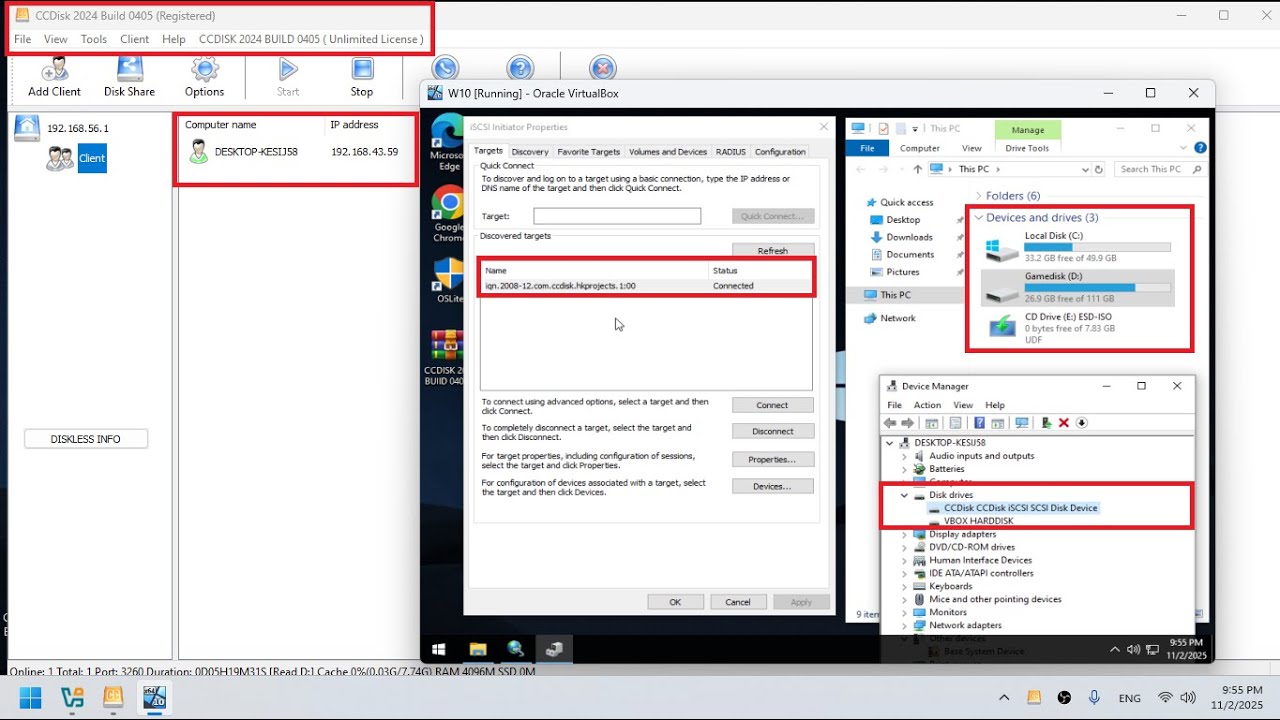Open Drive Tools ribbon tab
This screenshot has width=1280, height=720.
[x=1027, y=148]
